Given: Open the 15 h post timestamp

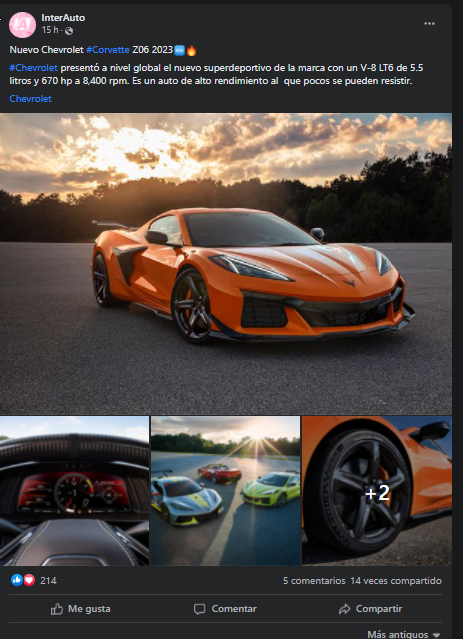Looking at the screenshot, I should (x=50, y=30).
